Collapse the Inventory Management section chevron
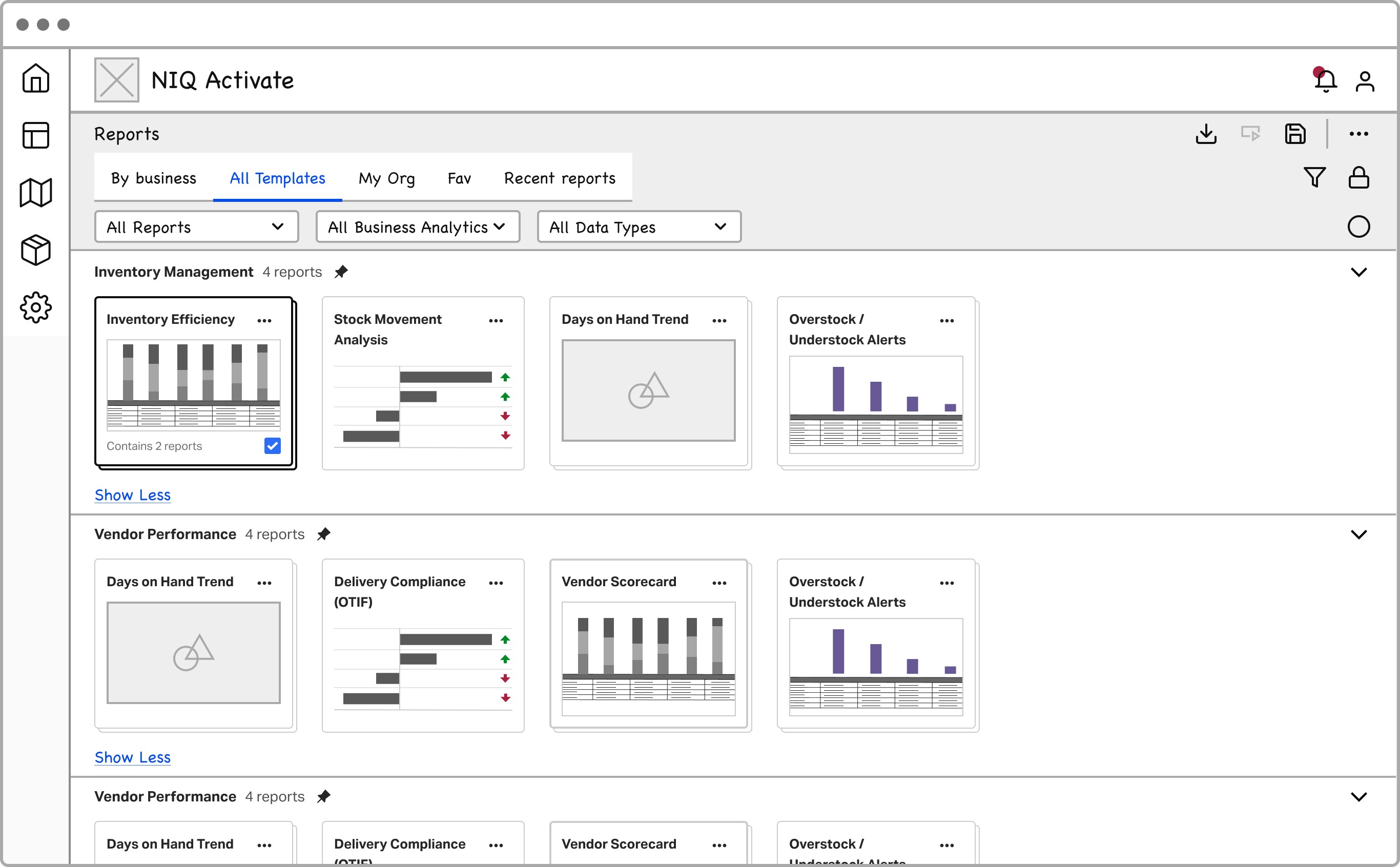1400x867 pixels. click(x=1358, y=272)
